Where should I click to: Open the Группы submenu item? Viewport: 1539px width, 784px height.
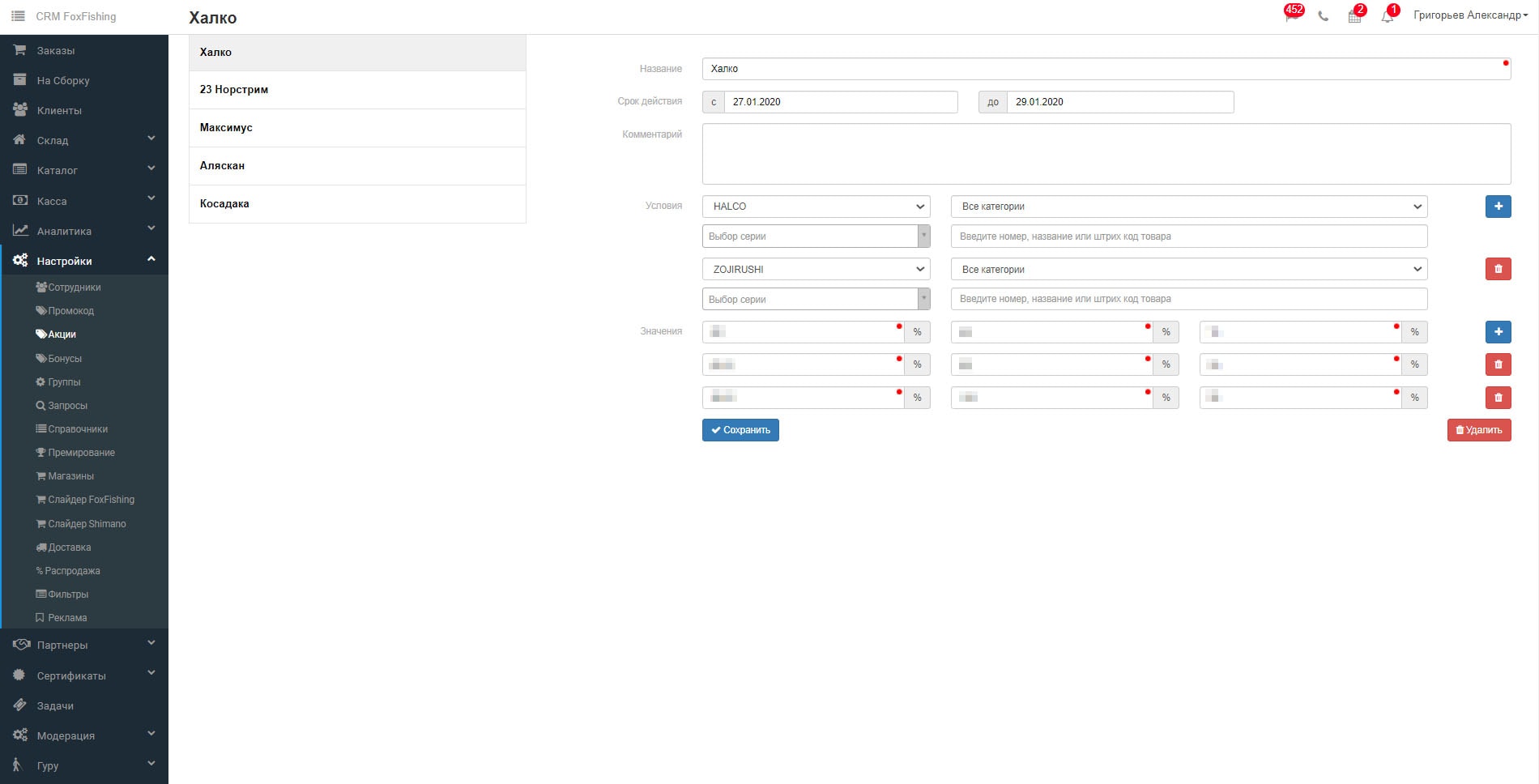click(x=58, y=382)
